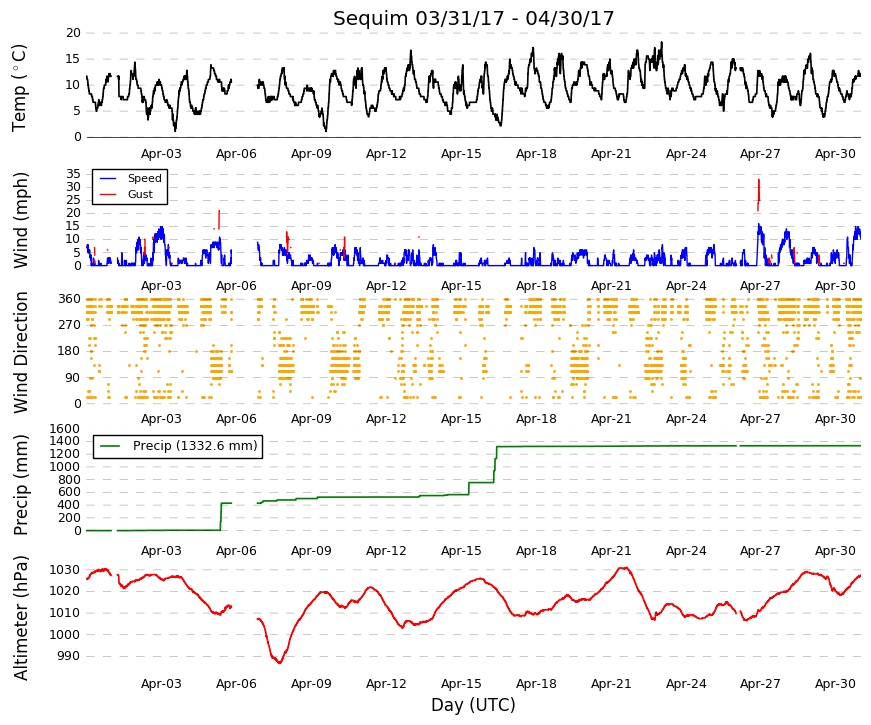Click the 'Precip (mm)' axis label

(x=20, y=485)
